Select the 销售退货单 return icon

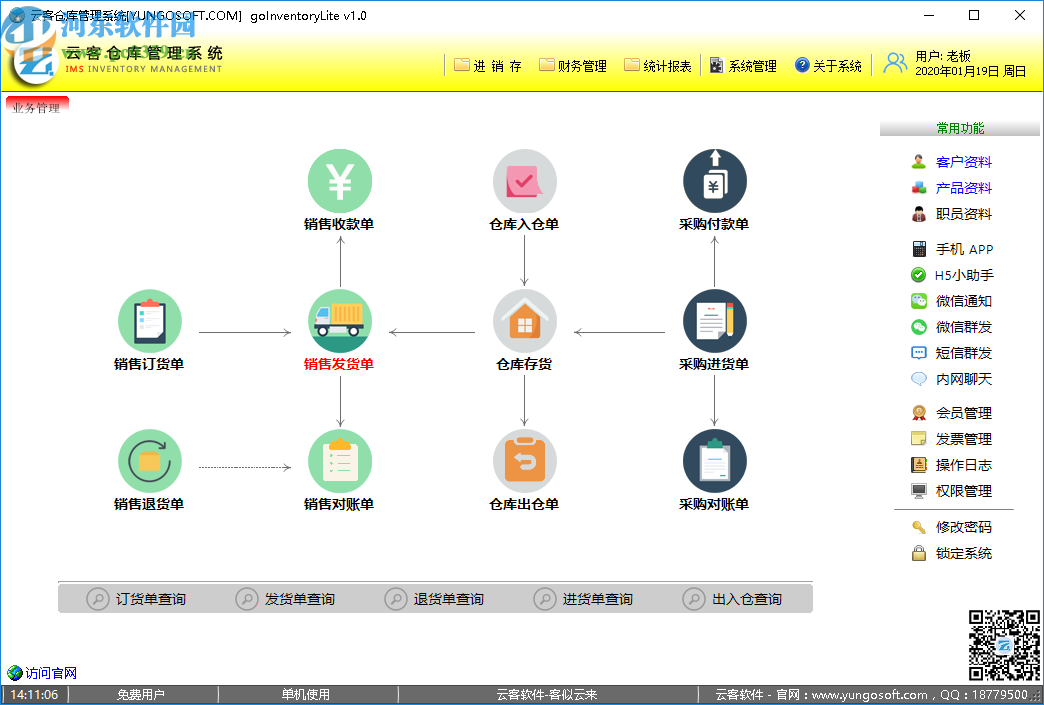click(x=149, y=462)
